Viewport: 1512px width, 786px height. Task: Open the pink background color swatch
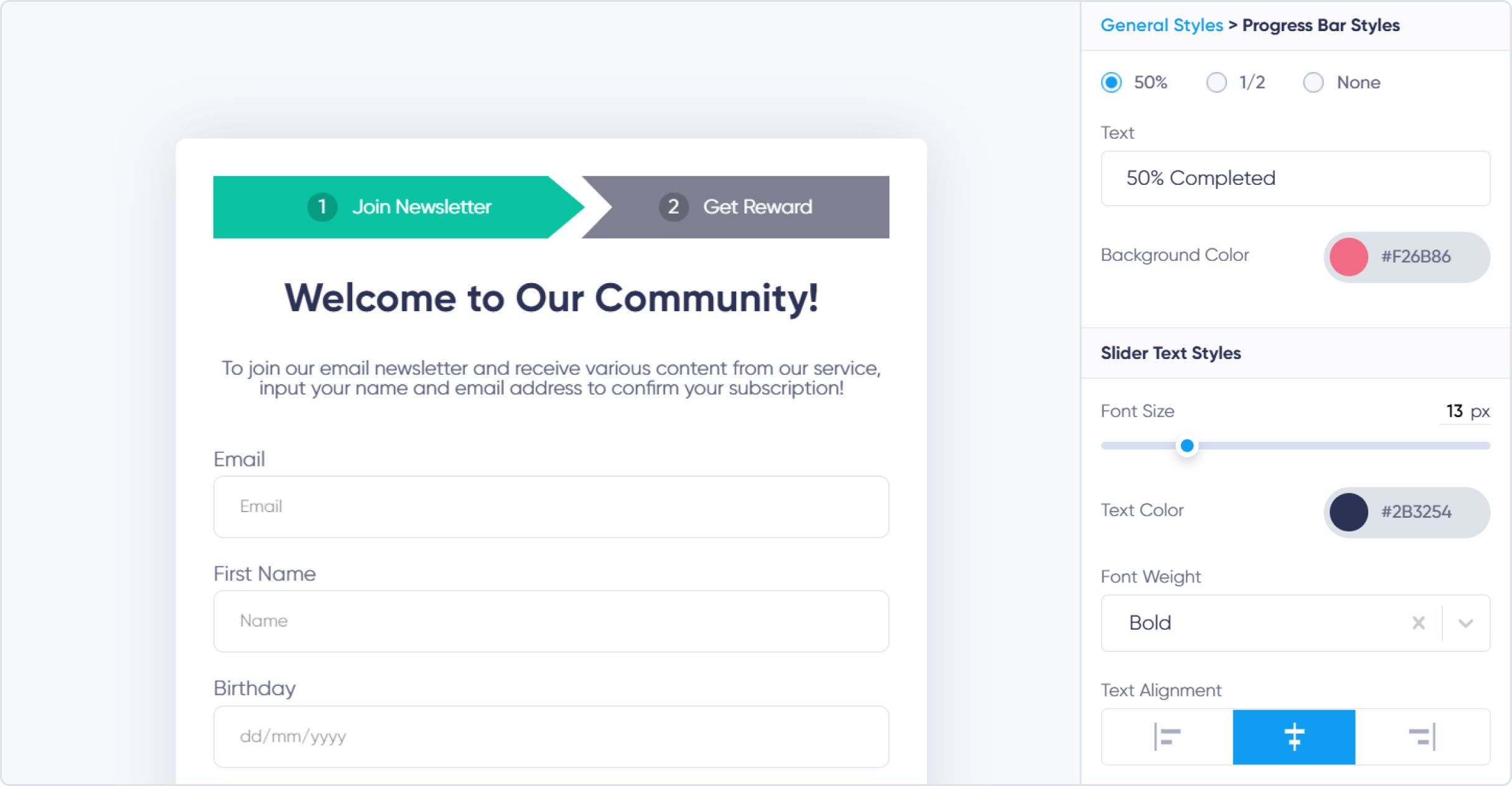pos(1349,256)
